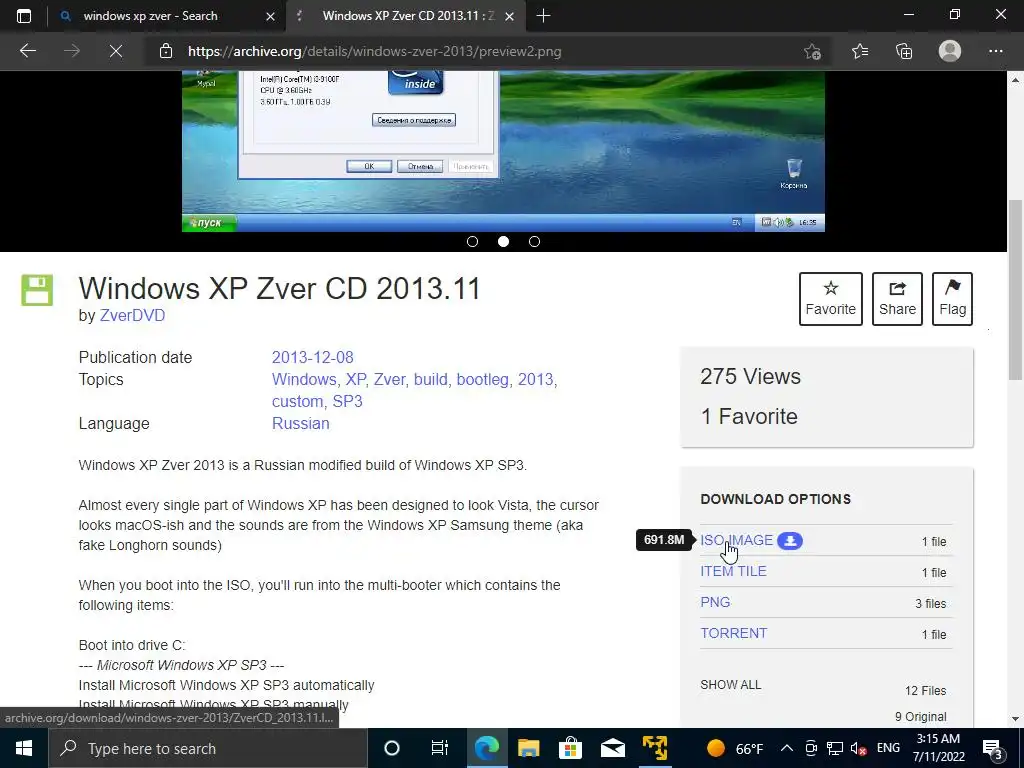
Task: Switch the ENG input language indicator
Action: (888, 748)
